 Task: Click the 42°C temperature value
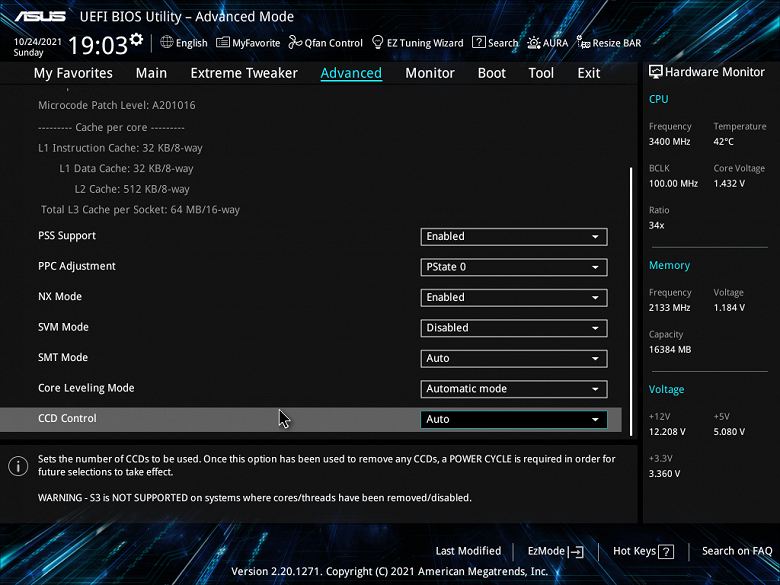[x=723, y=142]
